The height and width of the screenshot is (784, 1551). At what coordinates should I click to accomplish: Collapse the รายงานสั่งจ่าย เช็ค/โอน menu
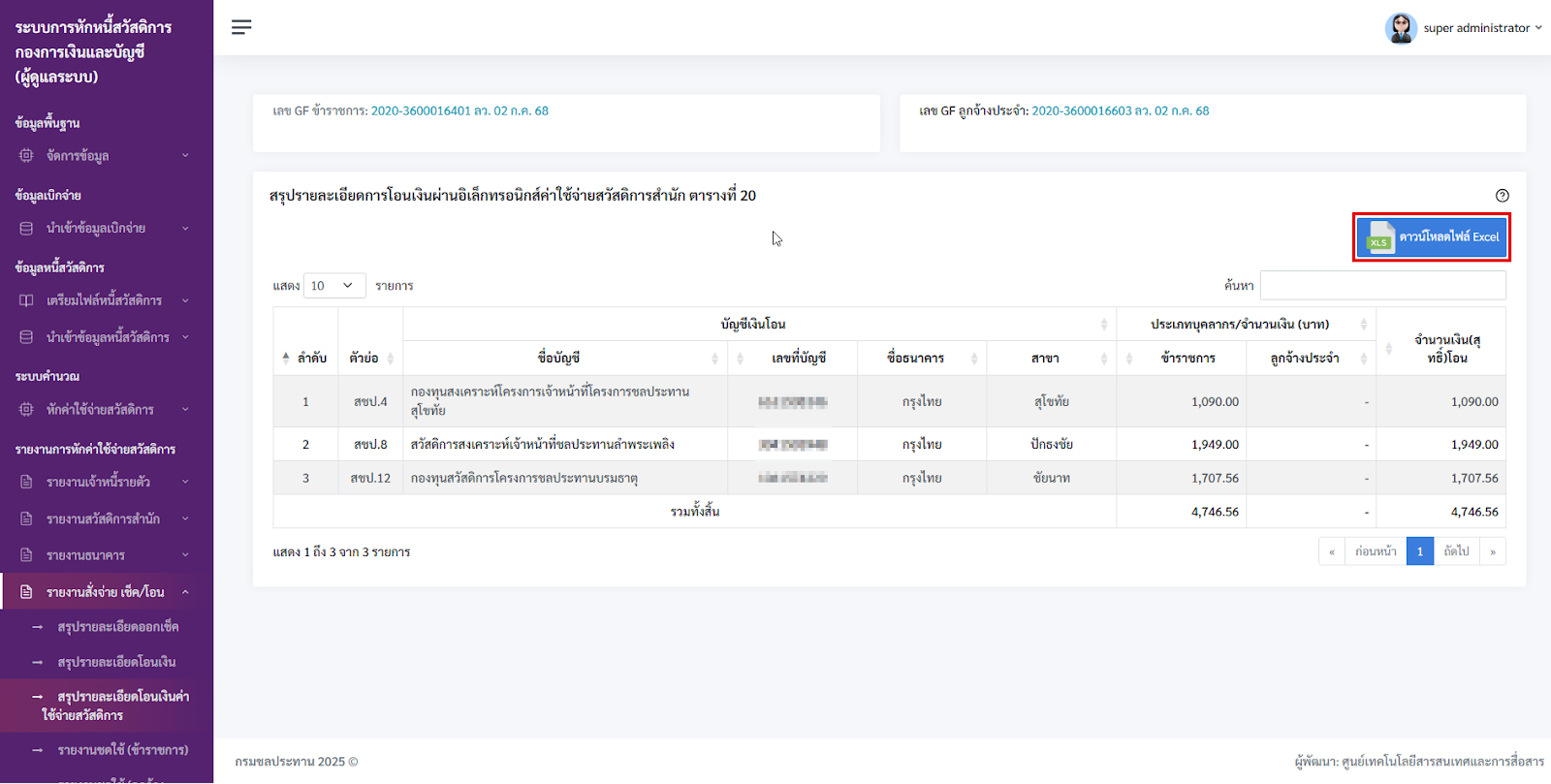tap(107, 592)
